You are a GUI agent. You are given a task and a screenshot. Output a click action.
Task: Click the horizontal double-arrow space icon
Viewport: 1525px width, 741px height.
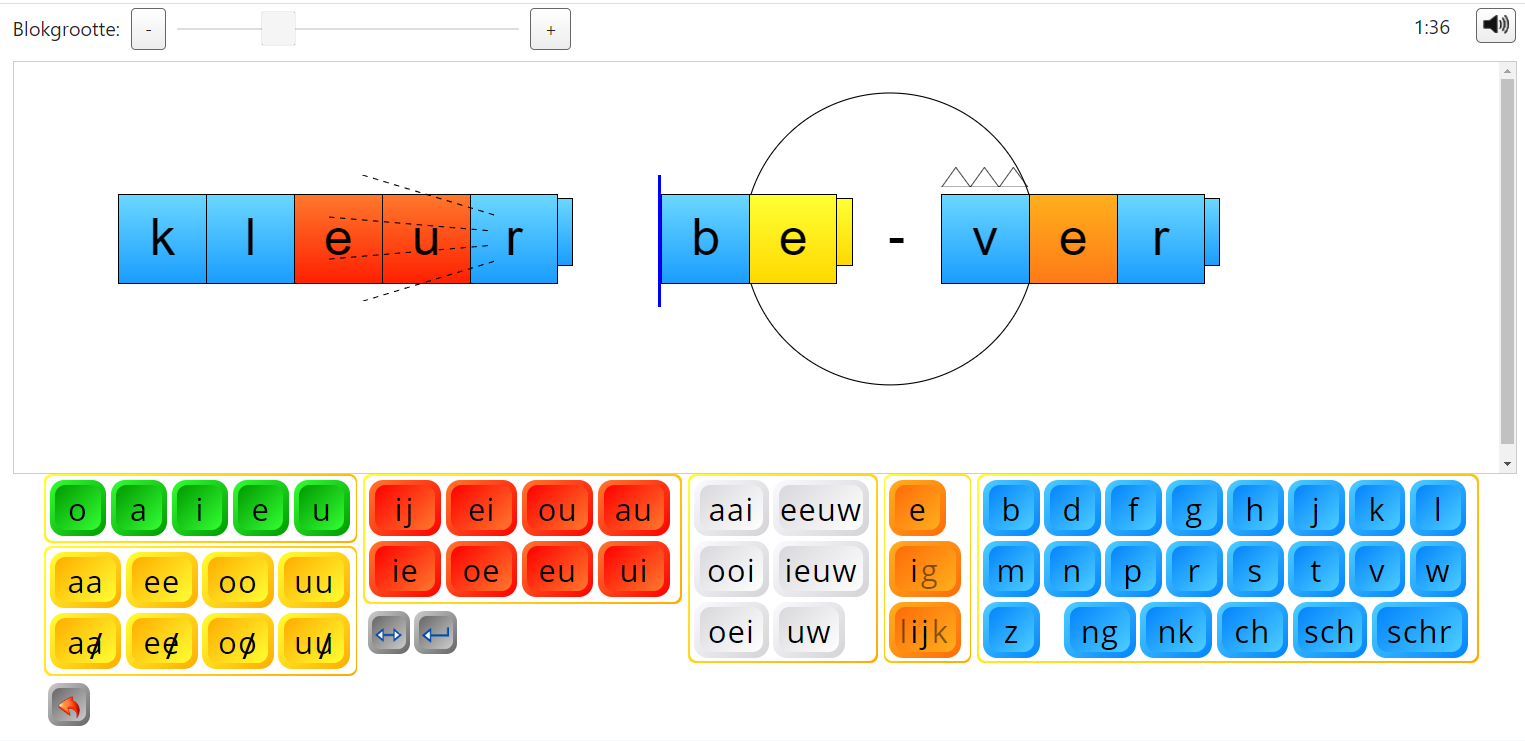coord(388,633)
